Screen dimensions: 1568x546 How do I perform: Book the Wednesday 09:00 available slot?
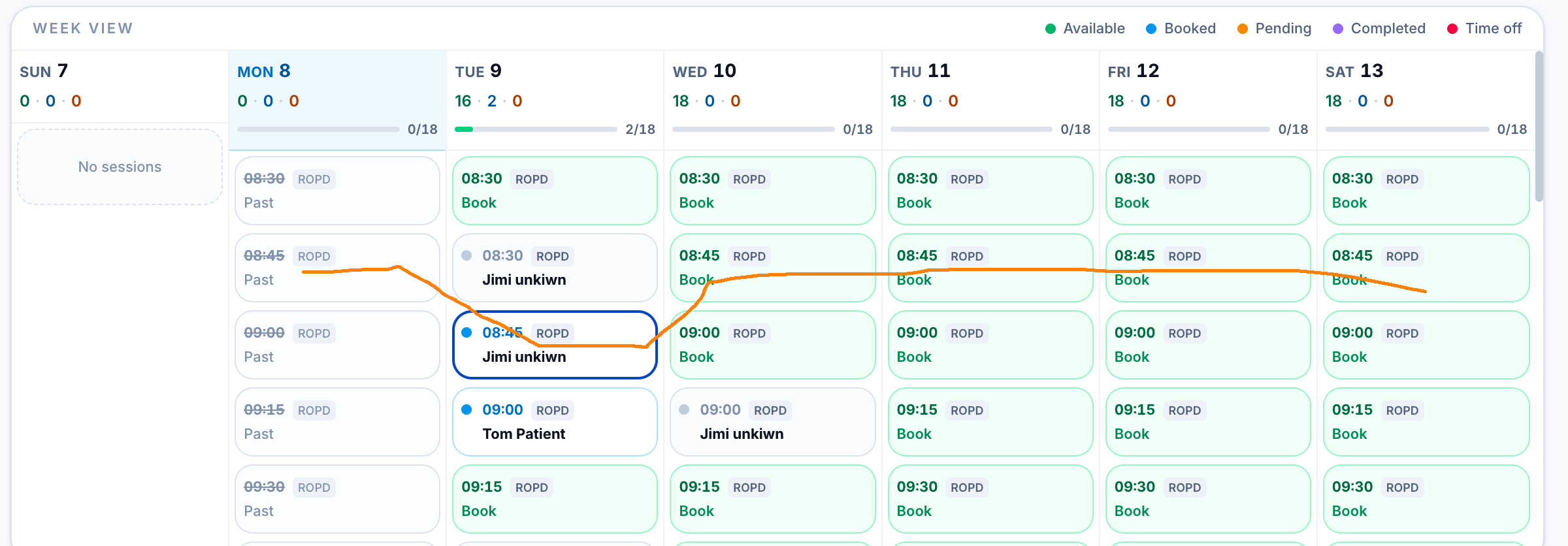(772, 345)
